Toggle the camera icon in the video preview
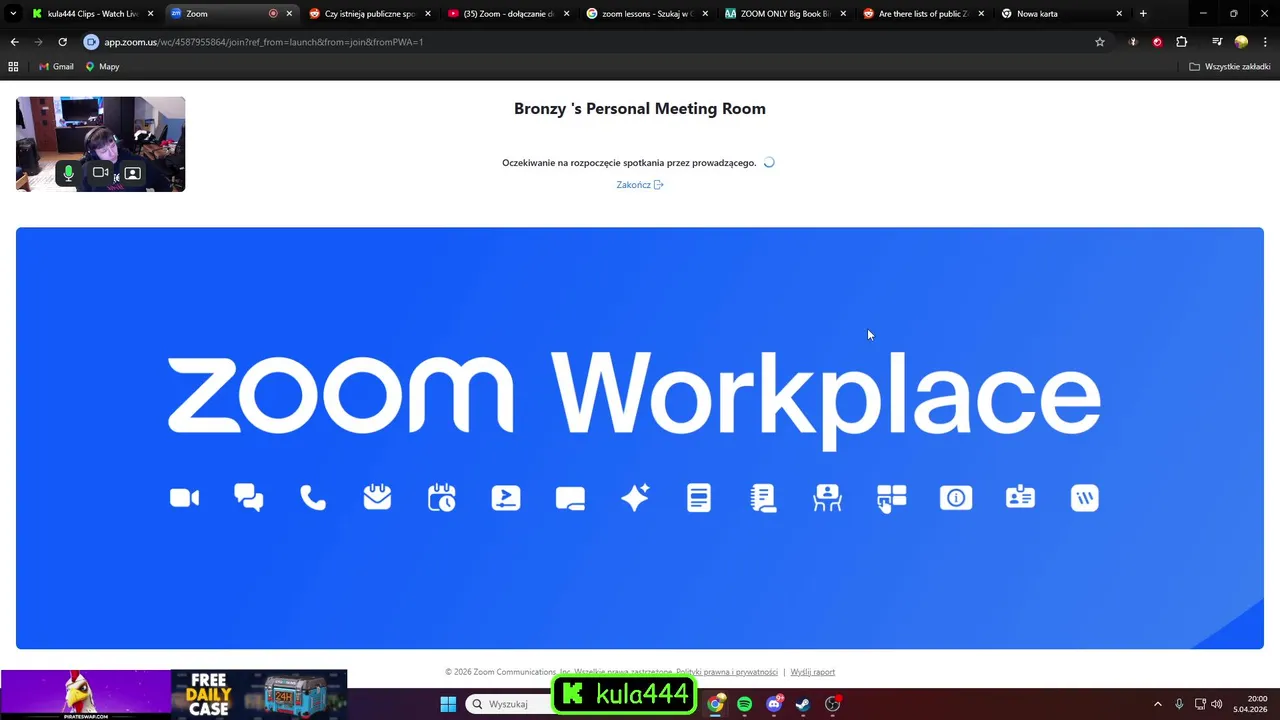Viewport: 1280px width, 720px height. pyautogui.click(x=100, y=173)
